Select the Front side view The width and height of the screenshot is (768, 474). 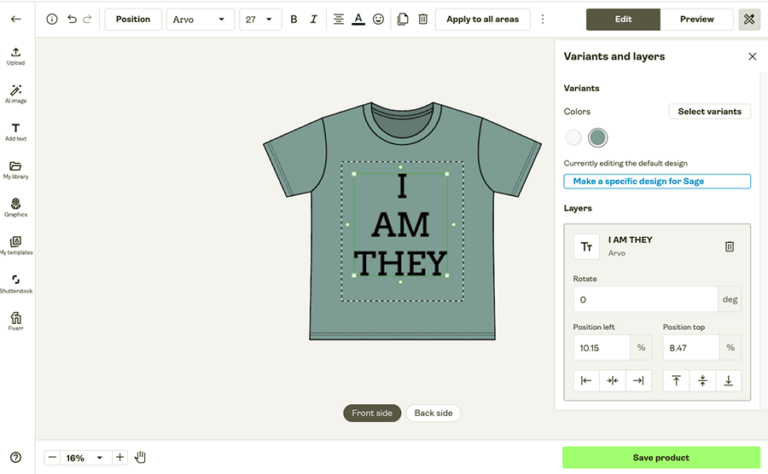tap(372, 413)
